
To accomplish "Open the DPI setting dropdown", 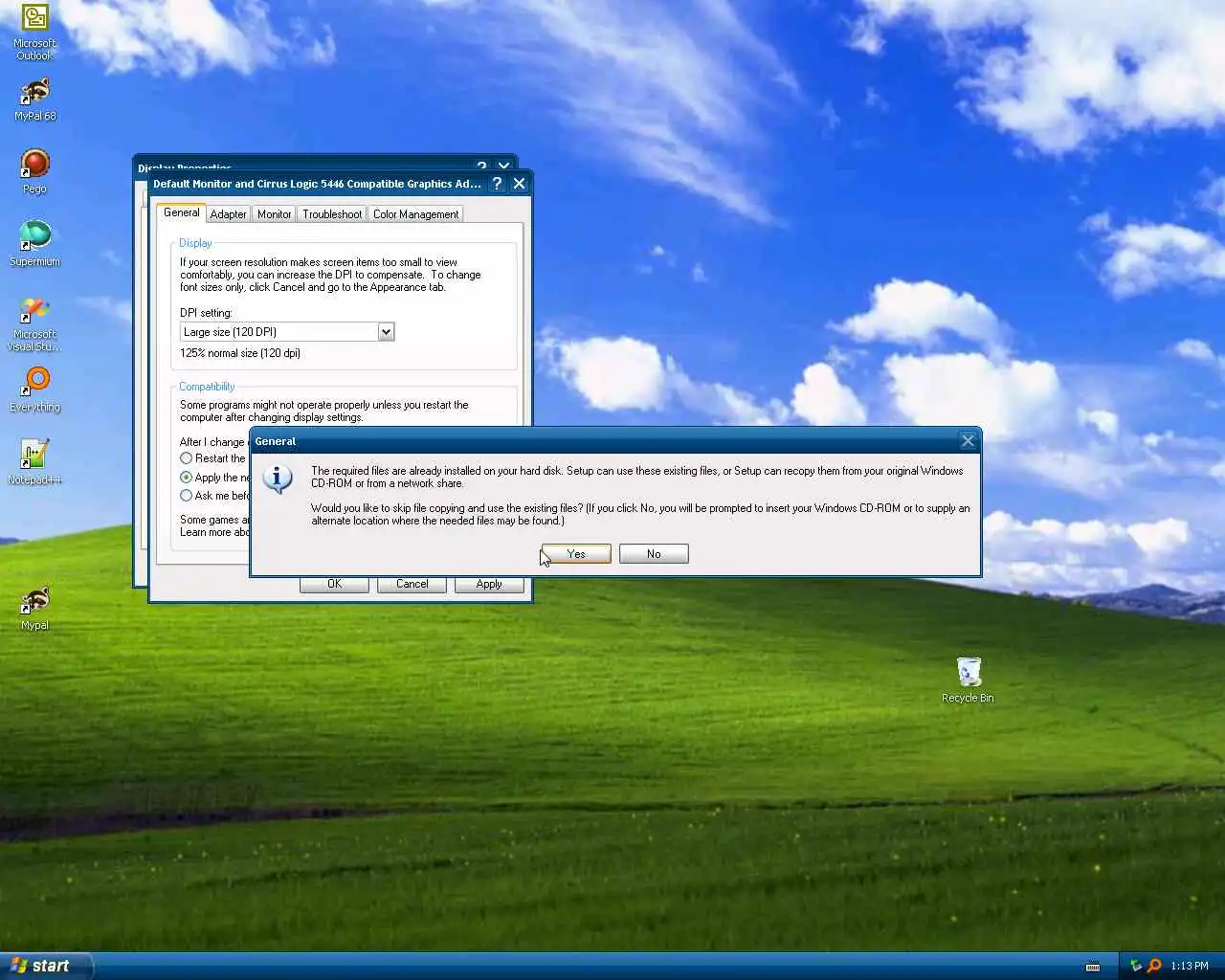I will pyautogui.click(x=386, y=332).
